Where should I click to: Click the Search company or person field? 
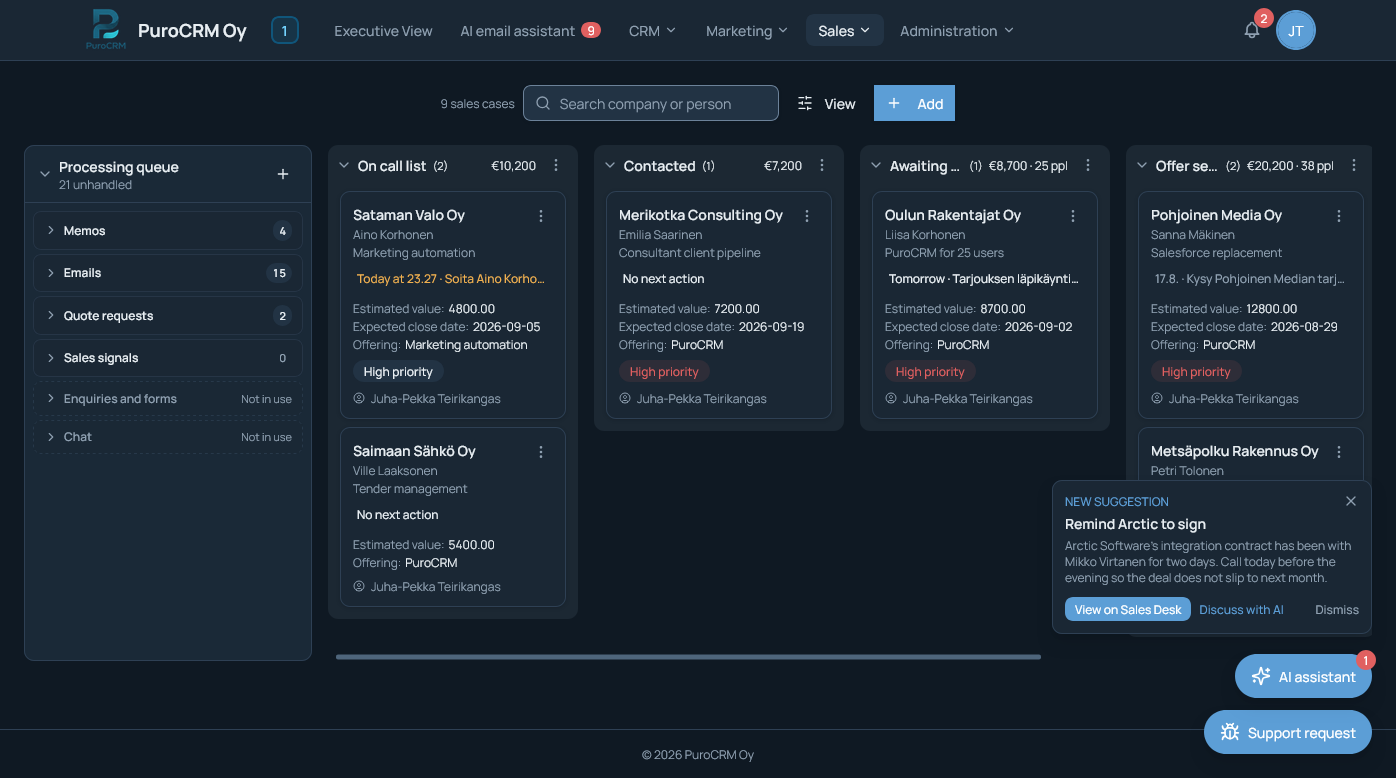click(x=651, y=103)
